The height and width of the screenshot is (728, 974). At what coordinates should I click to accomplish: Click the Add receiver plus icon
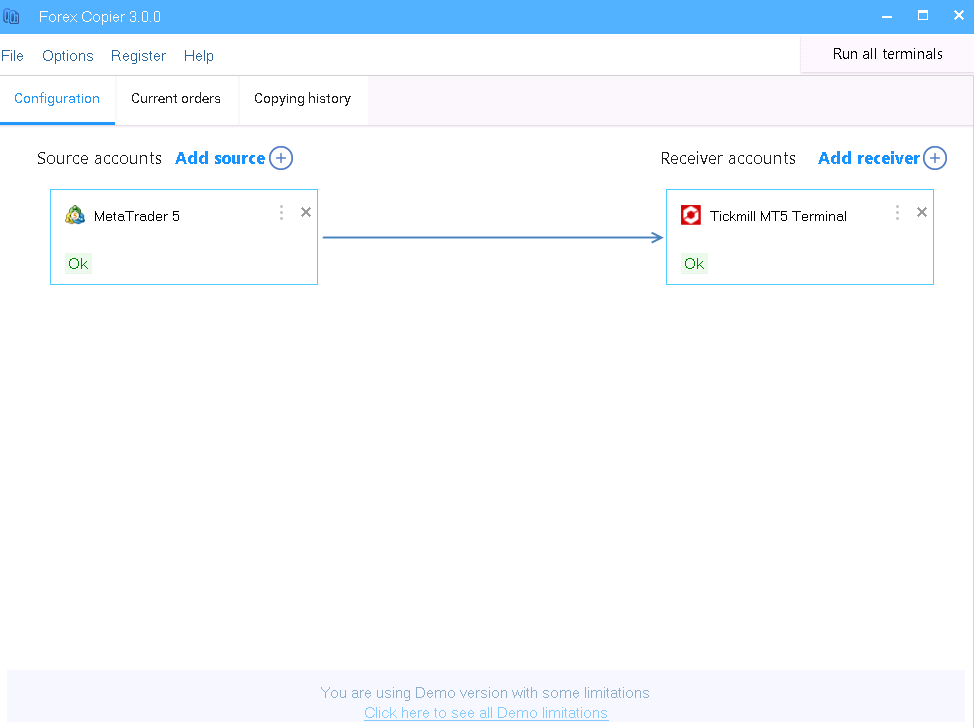click(935, 158)
